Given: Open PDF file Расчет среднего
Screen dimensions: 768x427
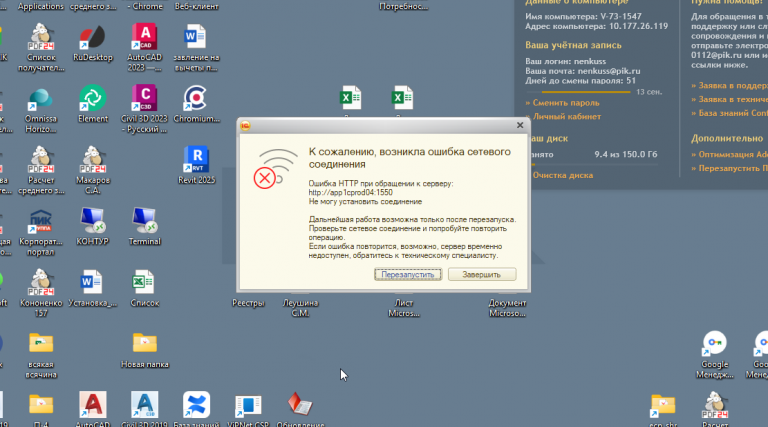Looking at the screenshot, I should pyautogui.click(x=41, y=171).
